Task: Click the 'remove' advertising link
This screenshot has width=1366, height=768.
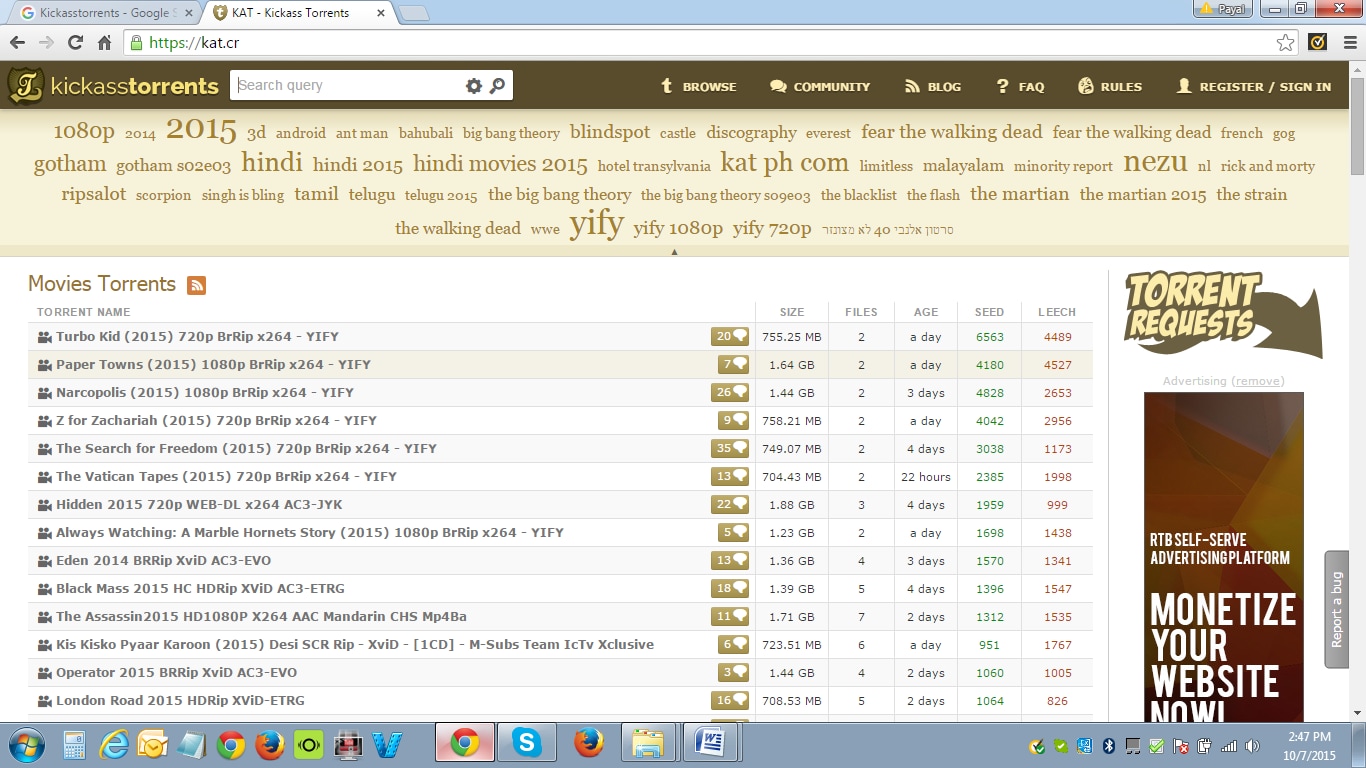Action: point(1258,381)
